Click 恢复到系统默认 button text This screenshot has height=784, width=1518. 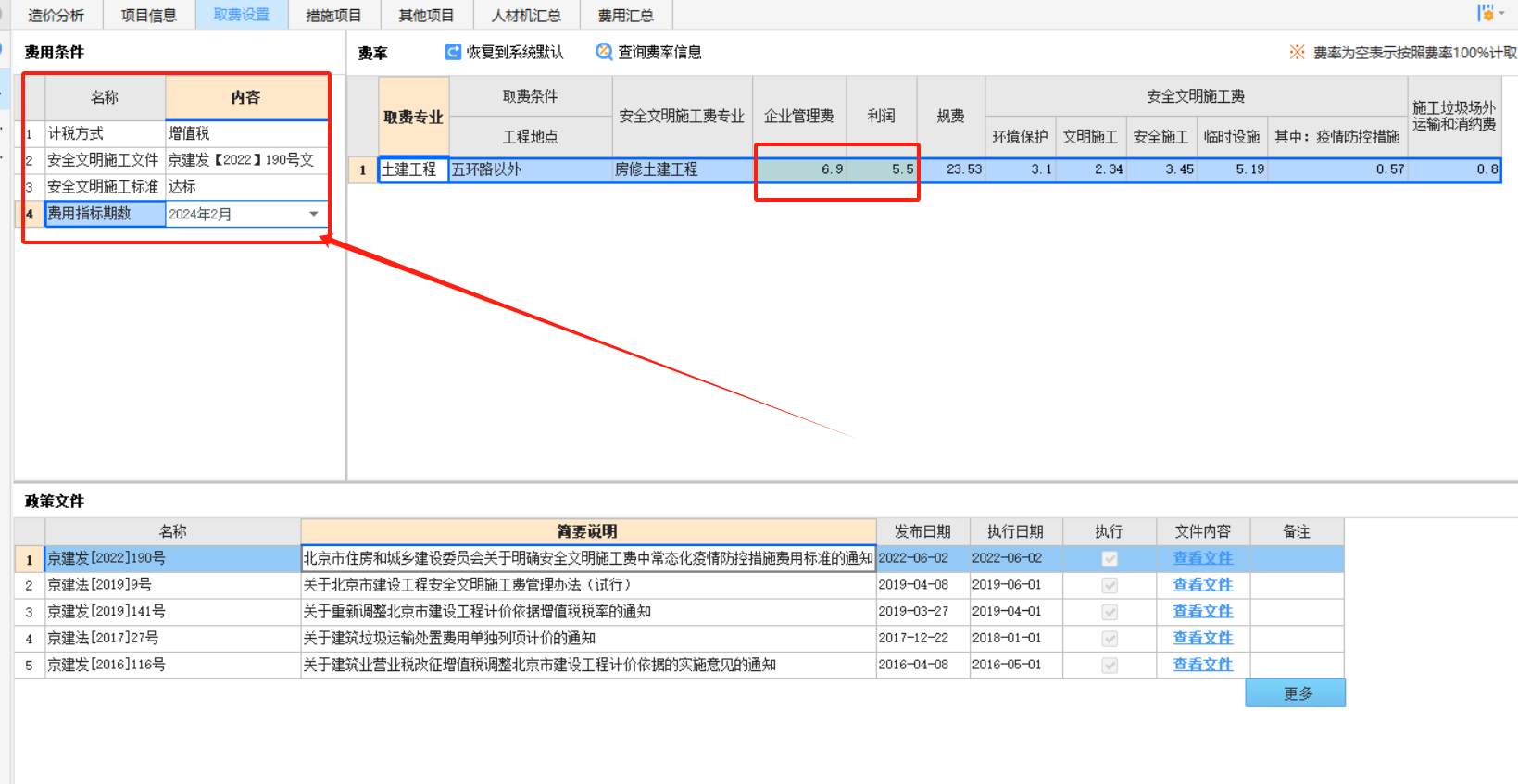click(515, 52)
